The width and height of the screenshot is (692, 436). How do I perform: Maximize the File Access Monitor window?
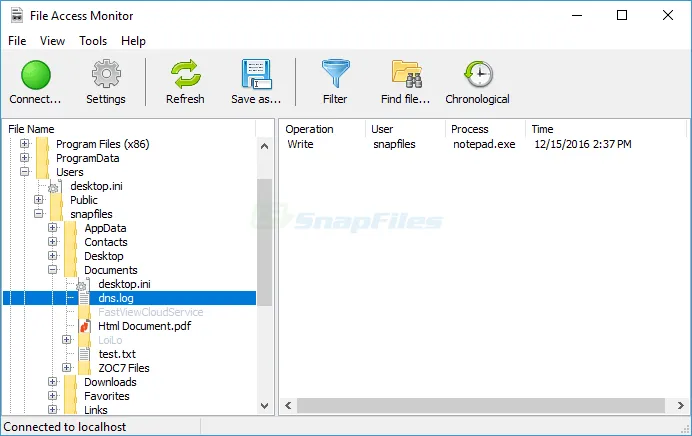coord(622,15)
